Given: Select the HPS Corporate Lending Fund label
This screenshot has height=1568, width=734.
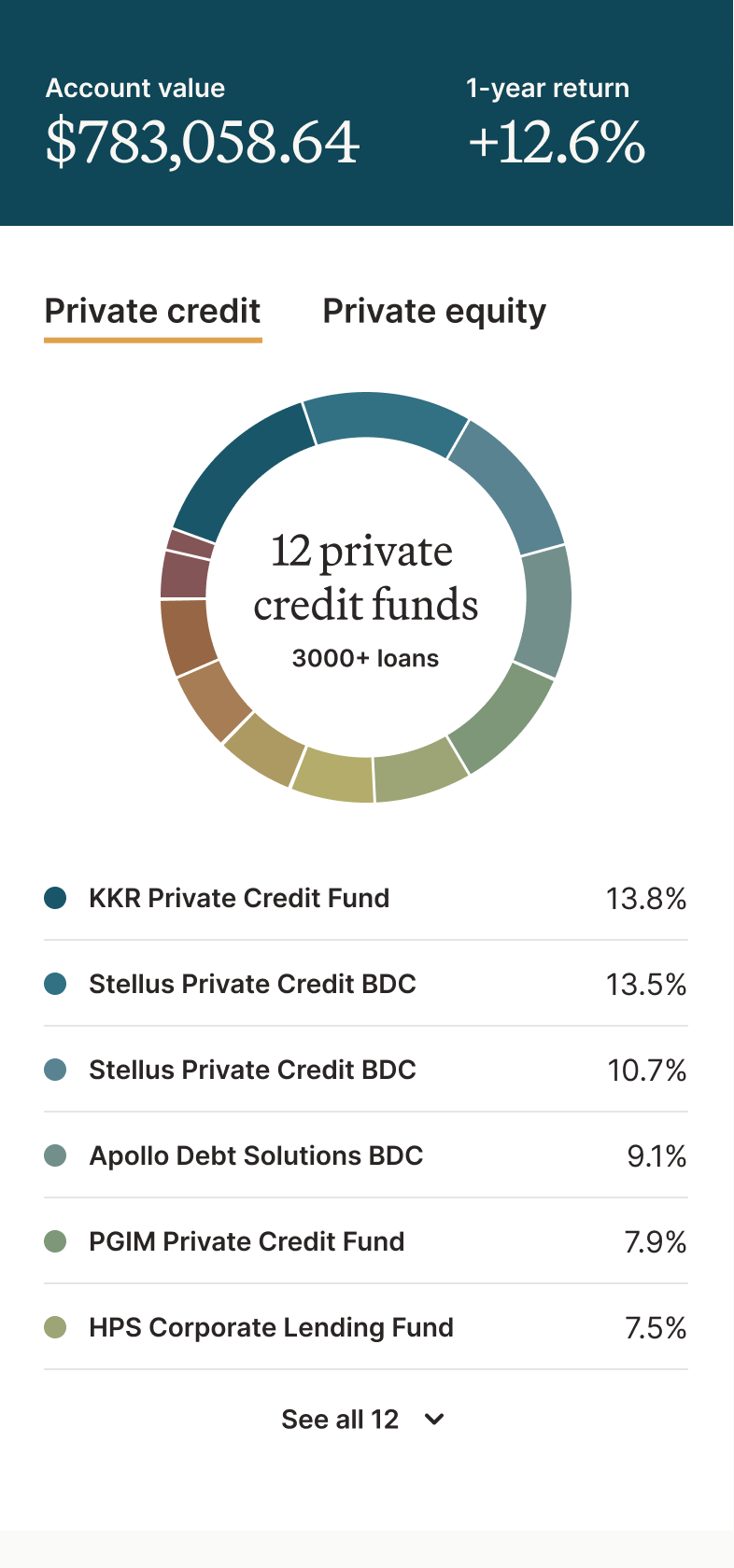Looking at the screenshot, I should coord(271,1327).
